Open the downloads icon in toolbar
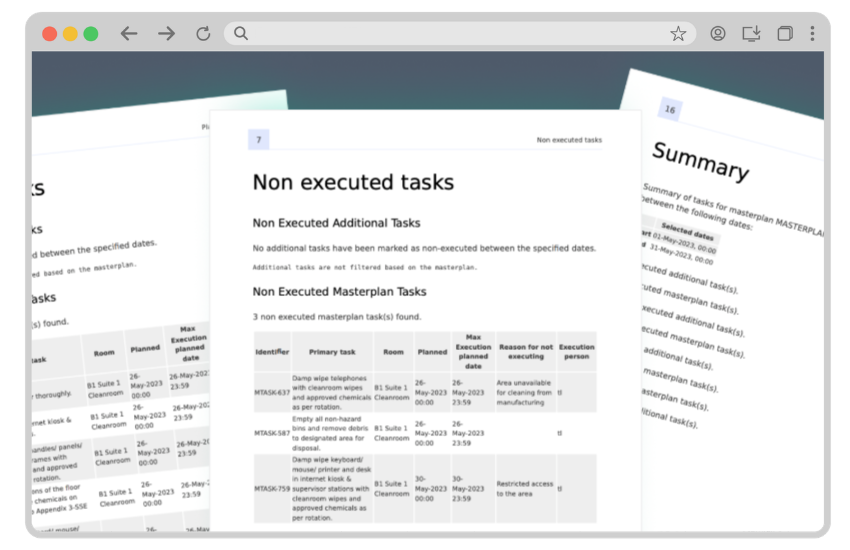 click(751, 33)
